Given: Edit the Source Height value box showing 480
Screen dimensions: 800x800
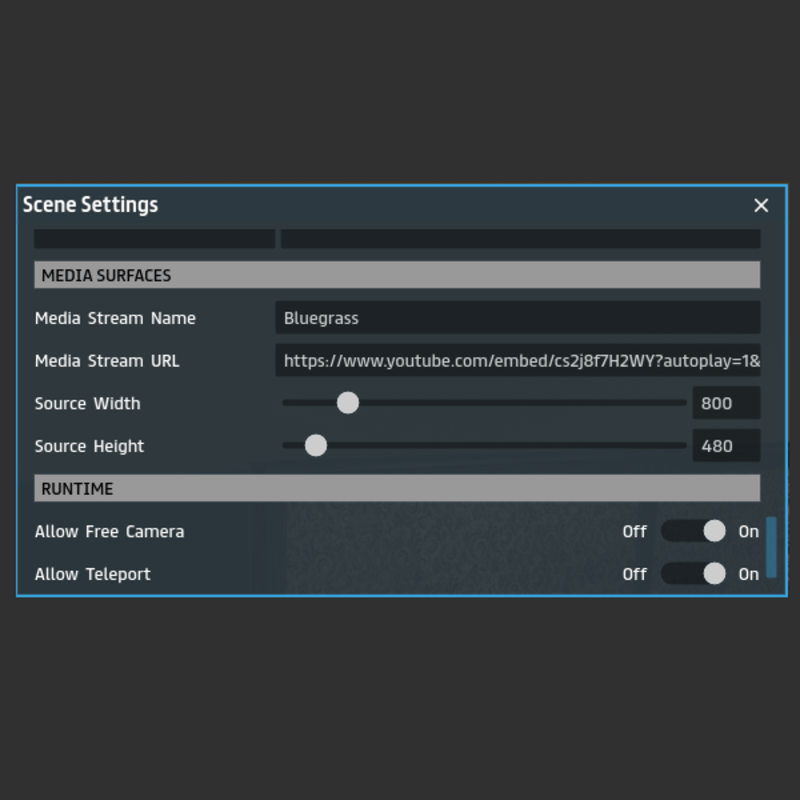Looking at the screenshot, I should [x=725, y=446].
